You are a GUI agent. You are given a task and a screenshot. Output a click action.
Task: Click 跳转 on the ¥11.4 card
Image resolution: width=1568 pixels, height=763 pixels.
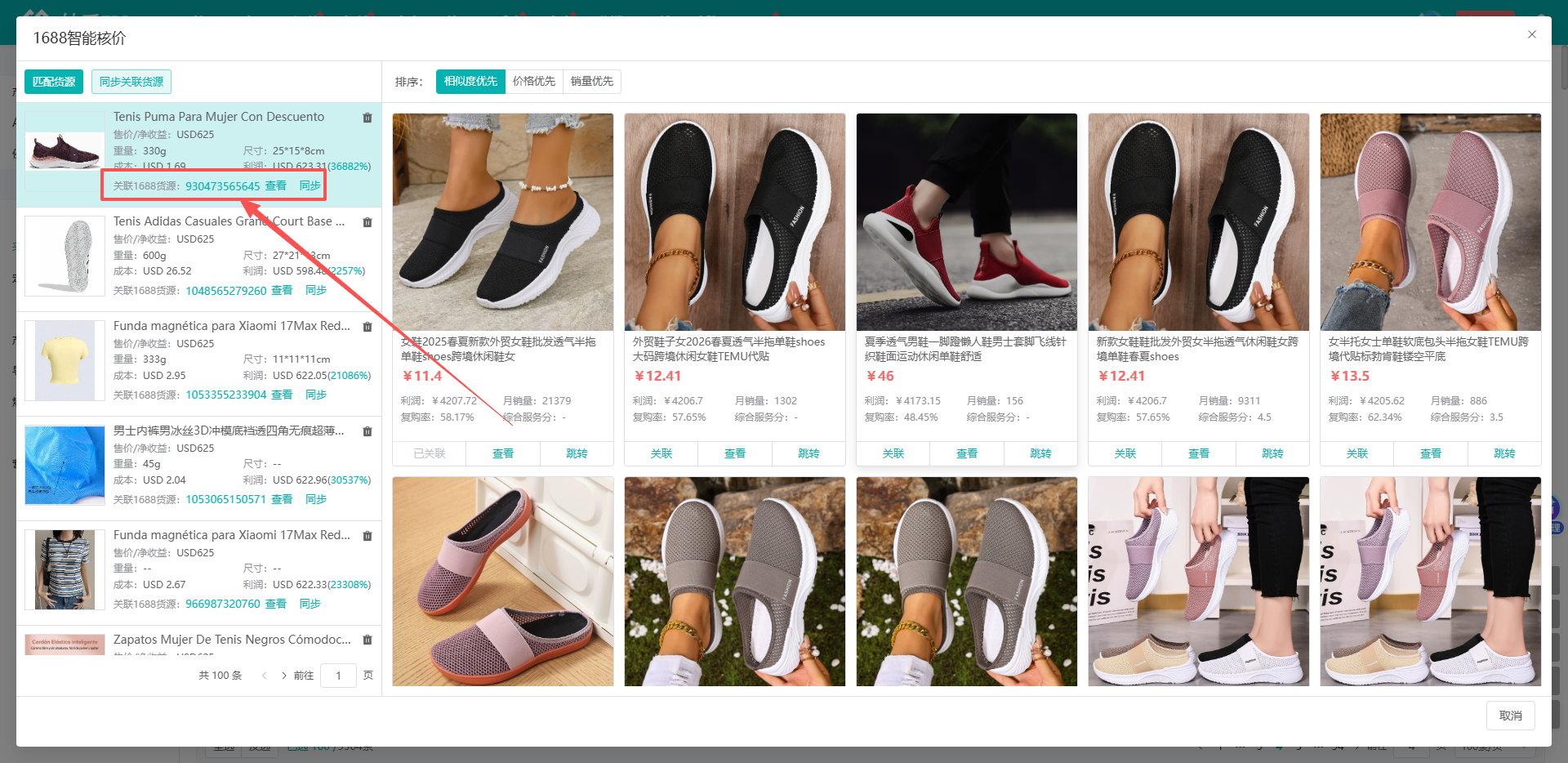577,454
